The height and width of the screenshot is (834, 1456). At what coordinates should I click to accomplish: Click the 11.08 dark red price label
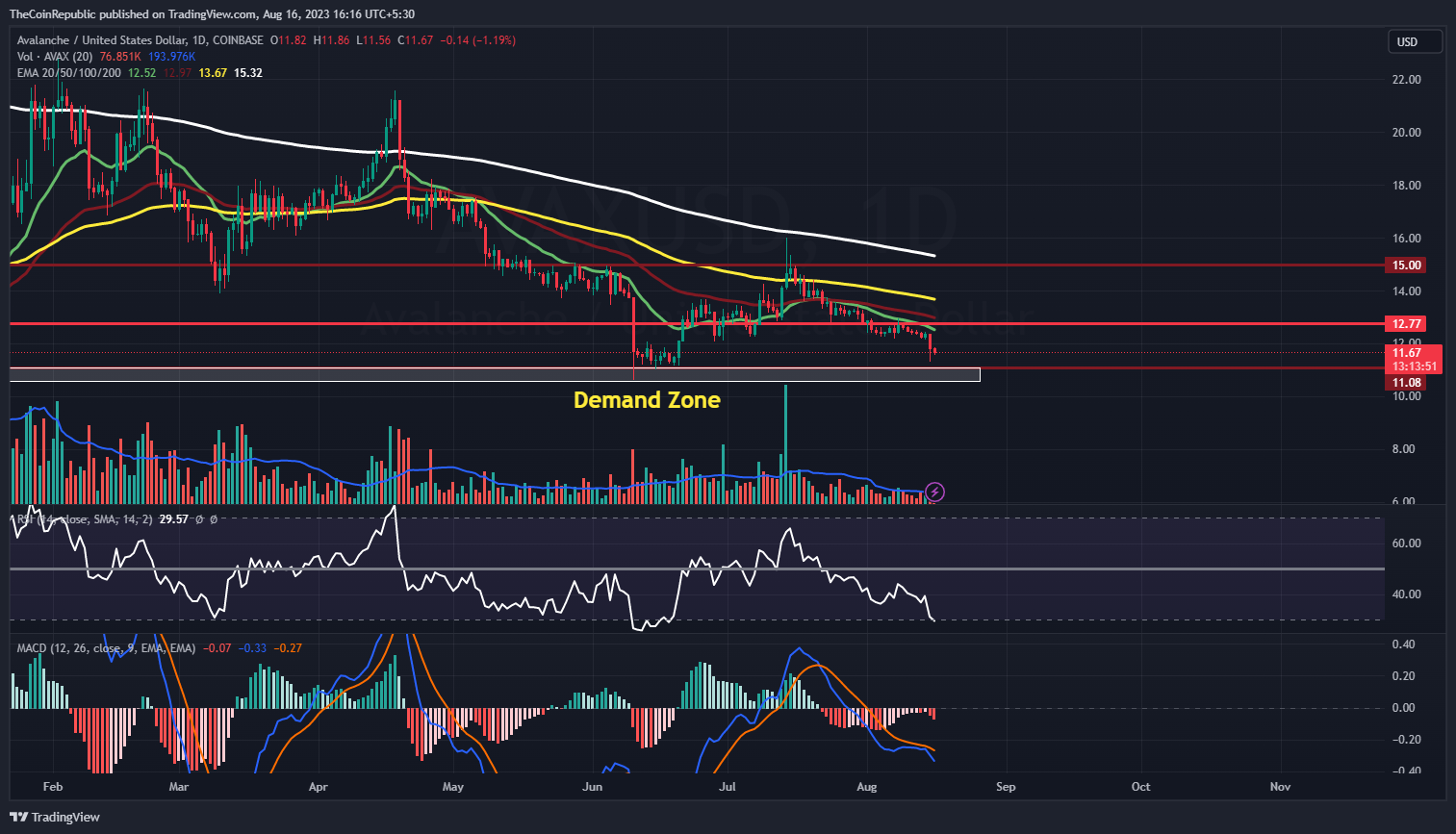click(x=1406, y=383)
